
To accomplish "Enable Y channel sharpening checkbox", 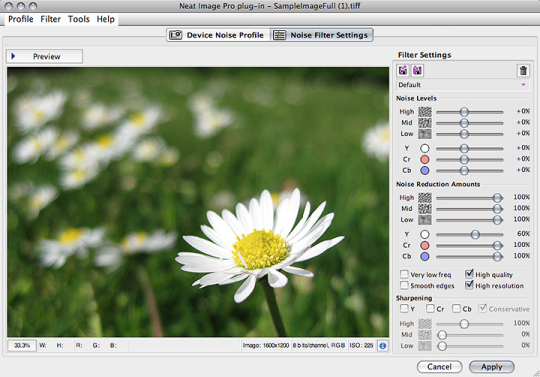I will [404, 308].
